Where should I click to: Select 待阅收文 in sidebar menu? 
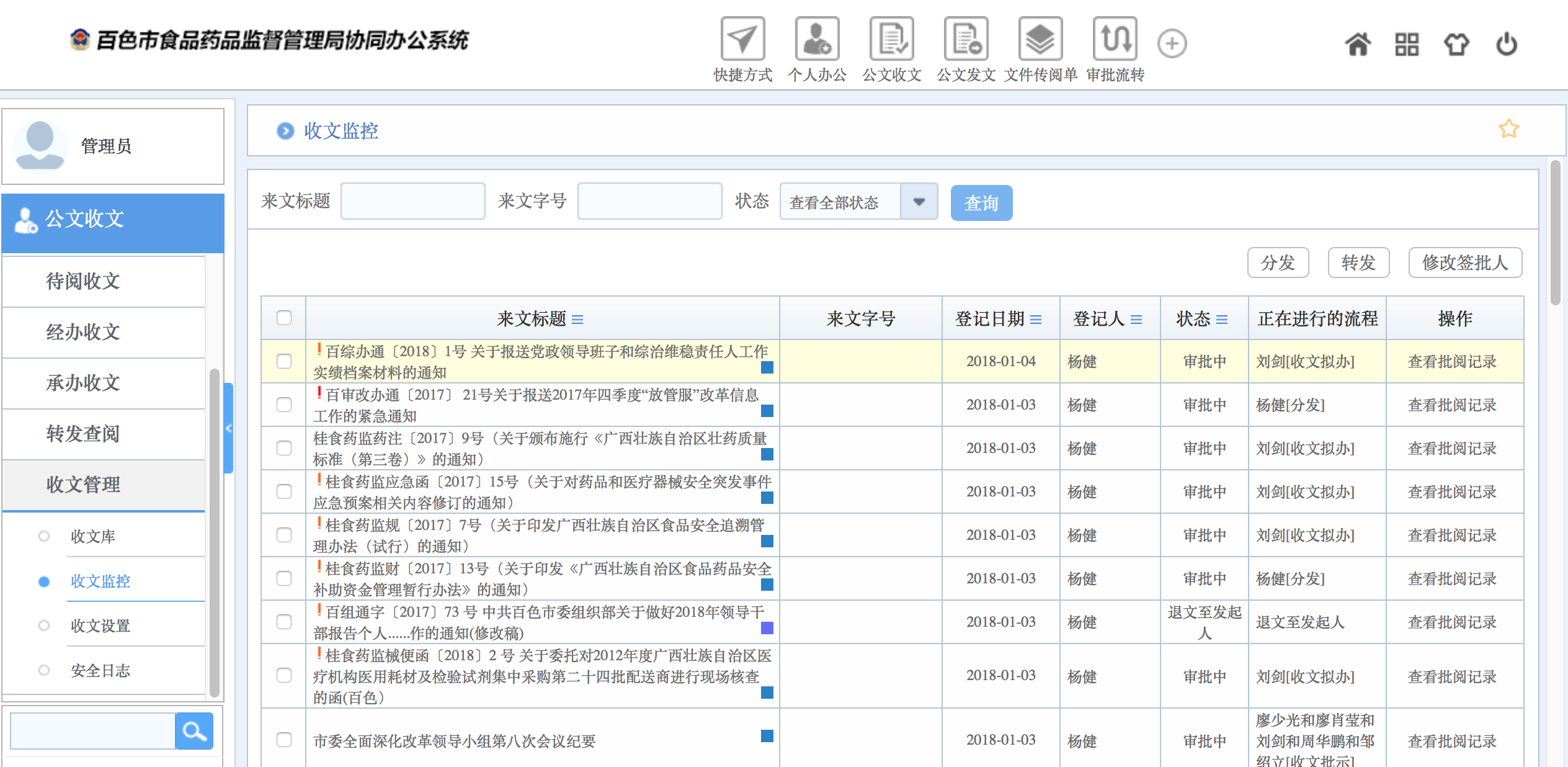tap(83, 281)
